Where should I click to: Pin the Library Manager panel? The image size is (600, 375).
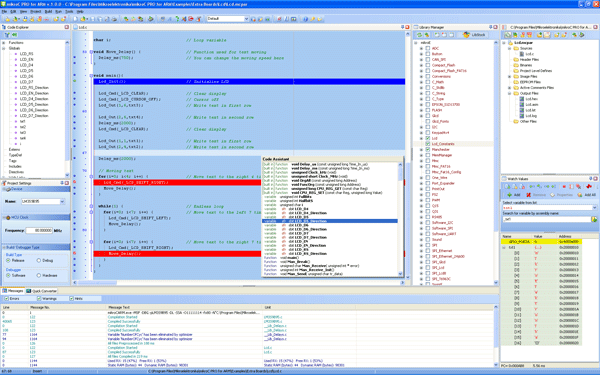491,27
